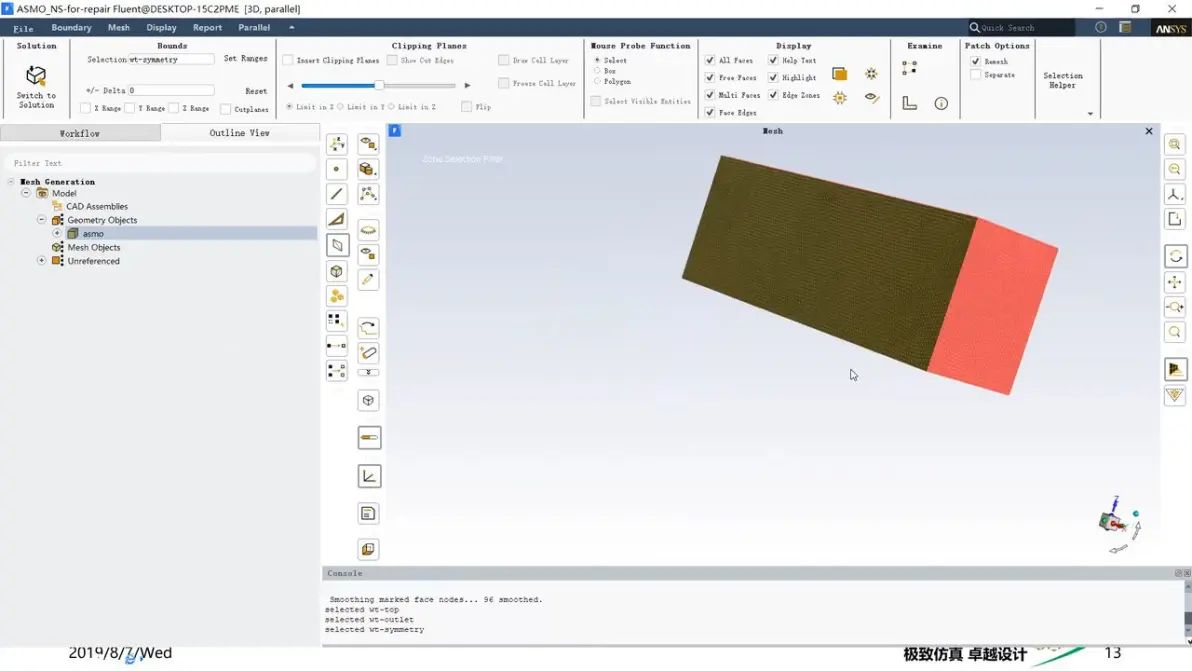Viewport: 1192px width, 671px height.
Task: Click the zoom in magnifier icon
Action: (x=1175, y=144)
